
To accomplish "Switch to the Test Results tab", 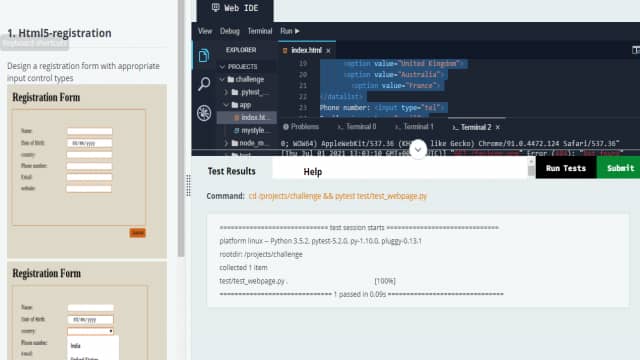I will [231, 171].
